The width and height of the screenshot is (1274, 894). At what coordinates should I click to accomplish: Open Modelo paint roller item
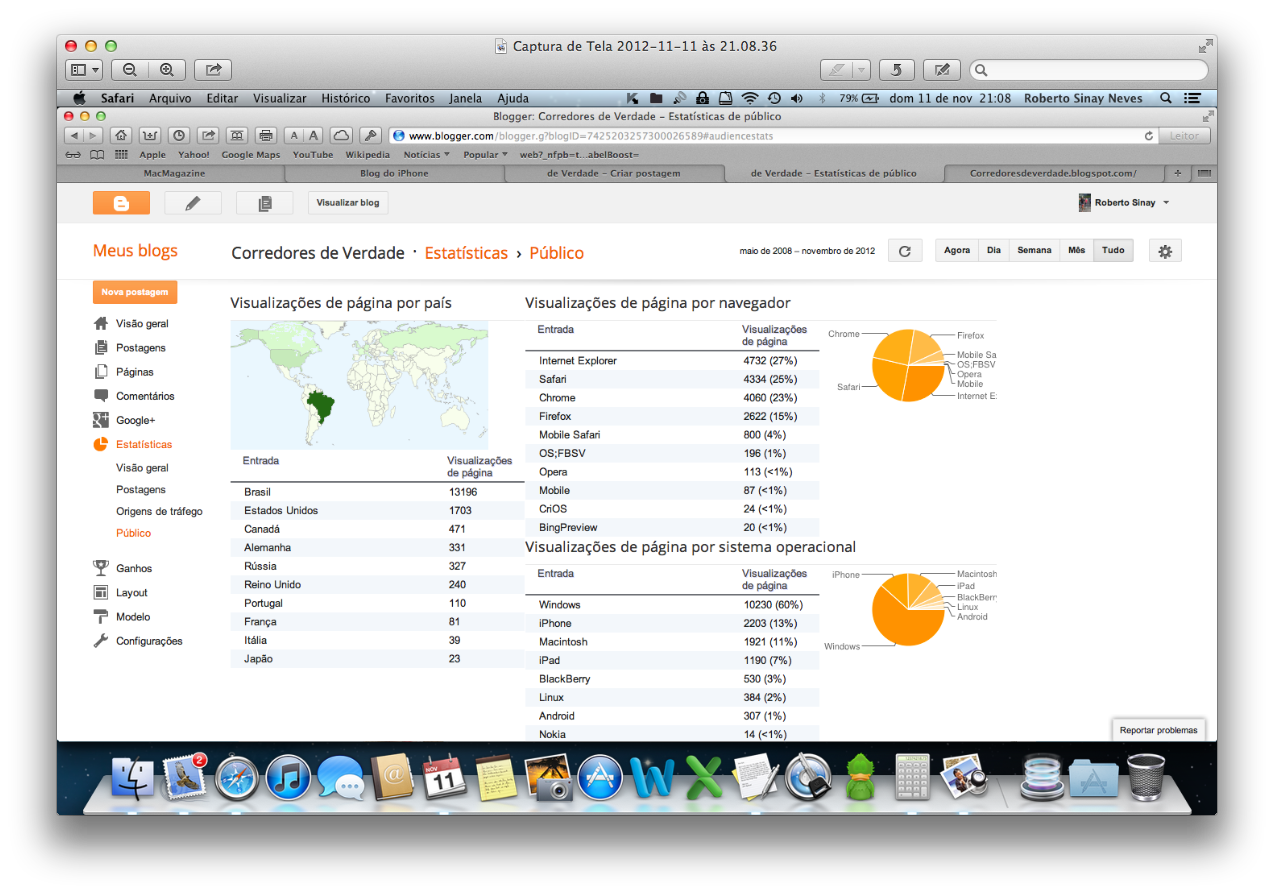(x=122, y=617)
